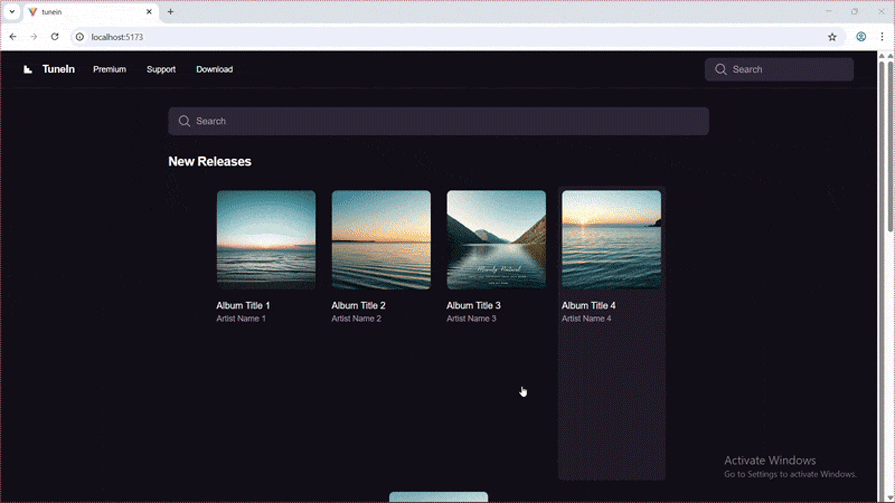895x503 pixels.
Task: Open the Premium nav item
Action: (x=109, y=69)
